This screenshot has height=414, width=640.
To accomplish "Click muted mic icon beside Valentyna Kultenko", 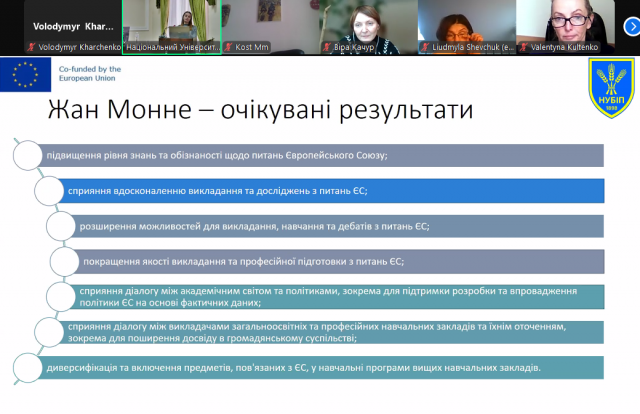I will (x=524, y=47).
